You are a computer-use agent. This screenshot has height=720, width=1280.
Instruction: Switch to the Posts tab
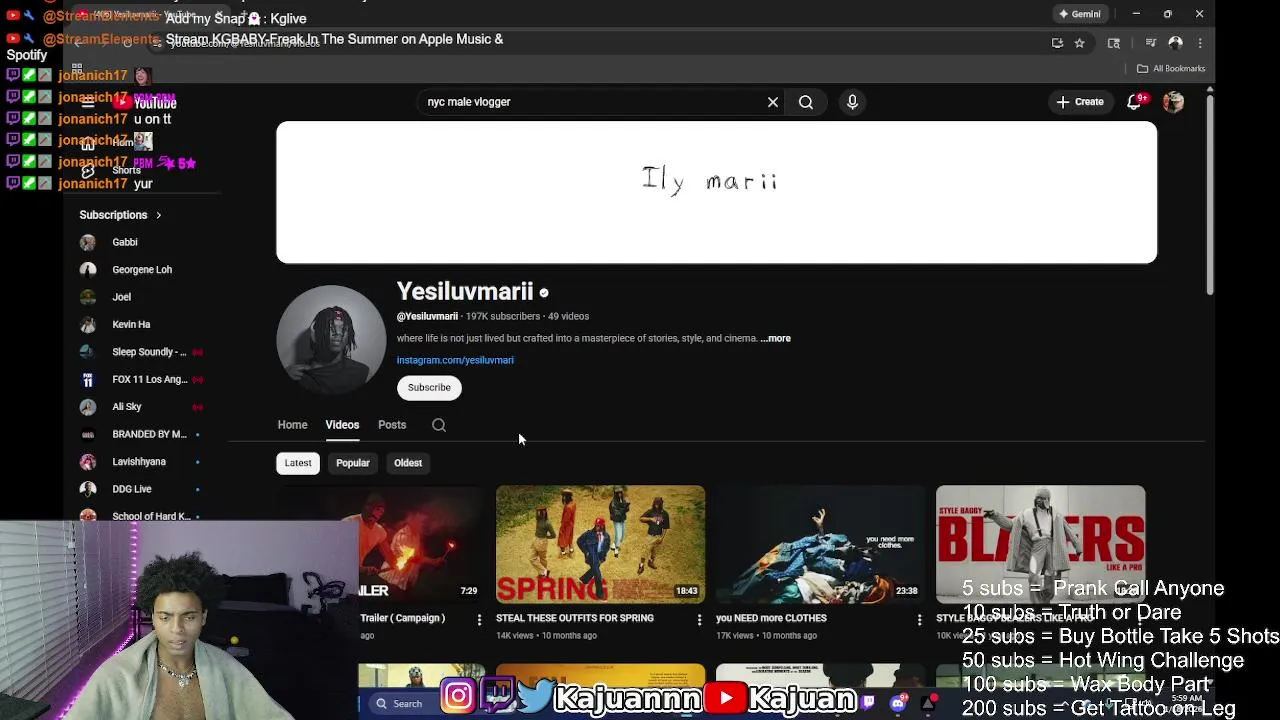point(392,425)
